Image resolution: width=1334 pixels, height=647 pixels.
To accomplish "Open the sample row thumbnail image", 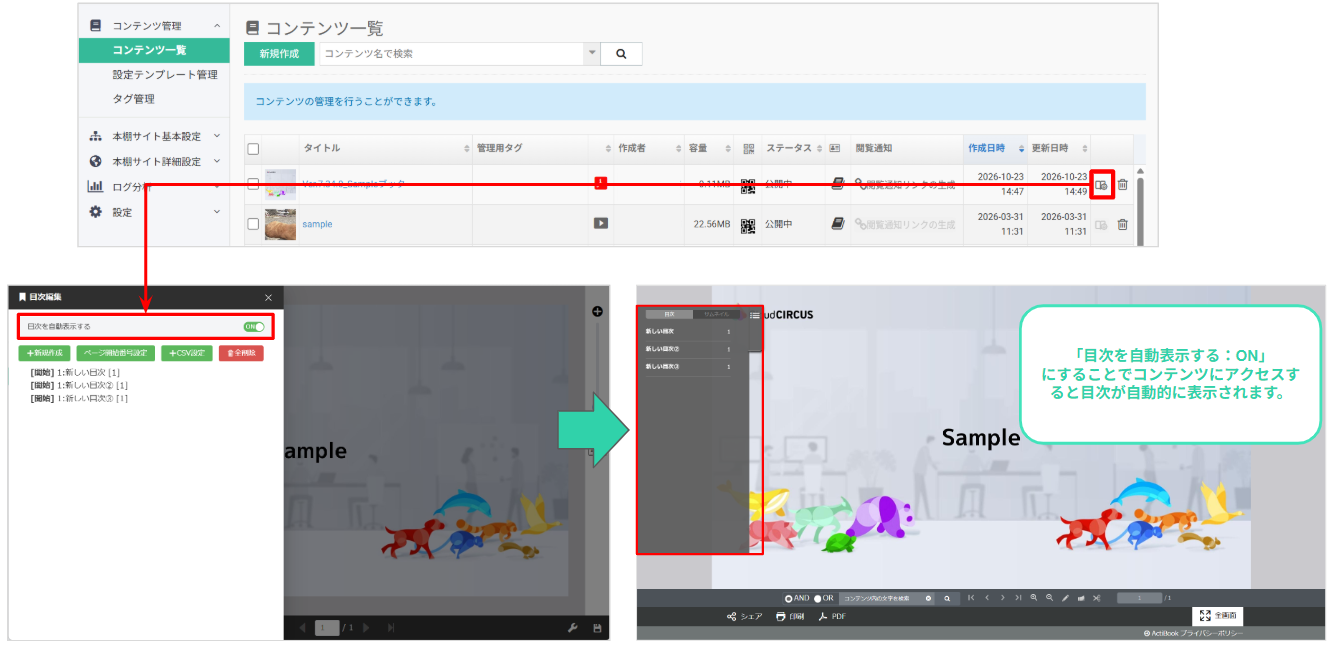I will coord(280,224).
